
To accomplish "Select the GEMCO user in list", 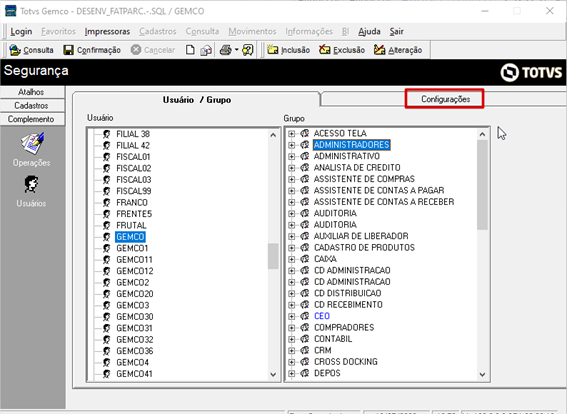I will pyautogui.click(x=131, y=237).
